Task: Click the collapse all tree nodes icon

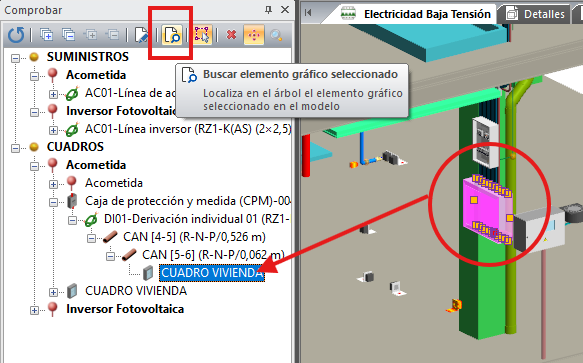Action: (68, 35)
